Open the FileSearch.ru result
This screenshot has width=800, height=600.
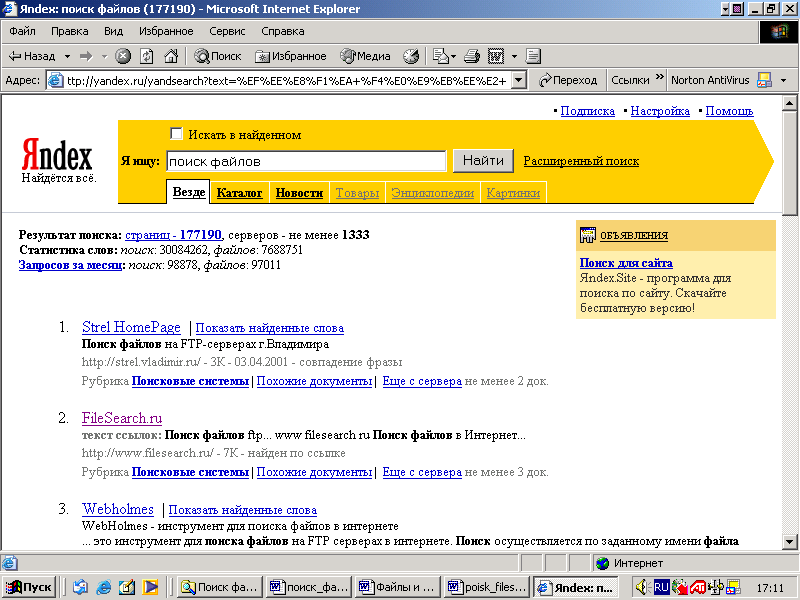[122, 418]
